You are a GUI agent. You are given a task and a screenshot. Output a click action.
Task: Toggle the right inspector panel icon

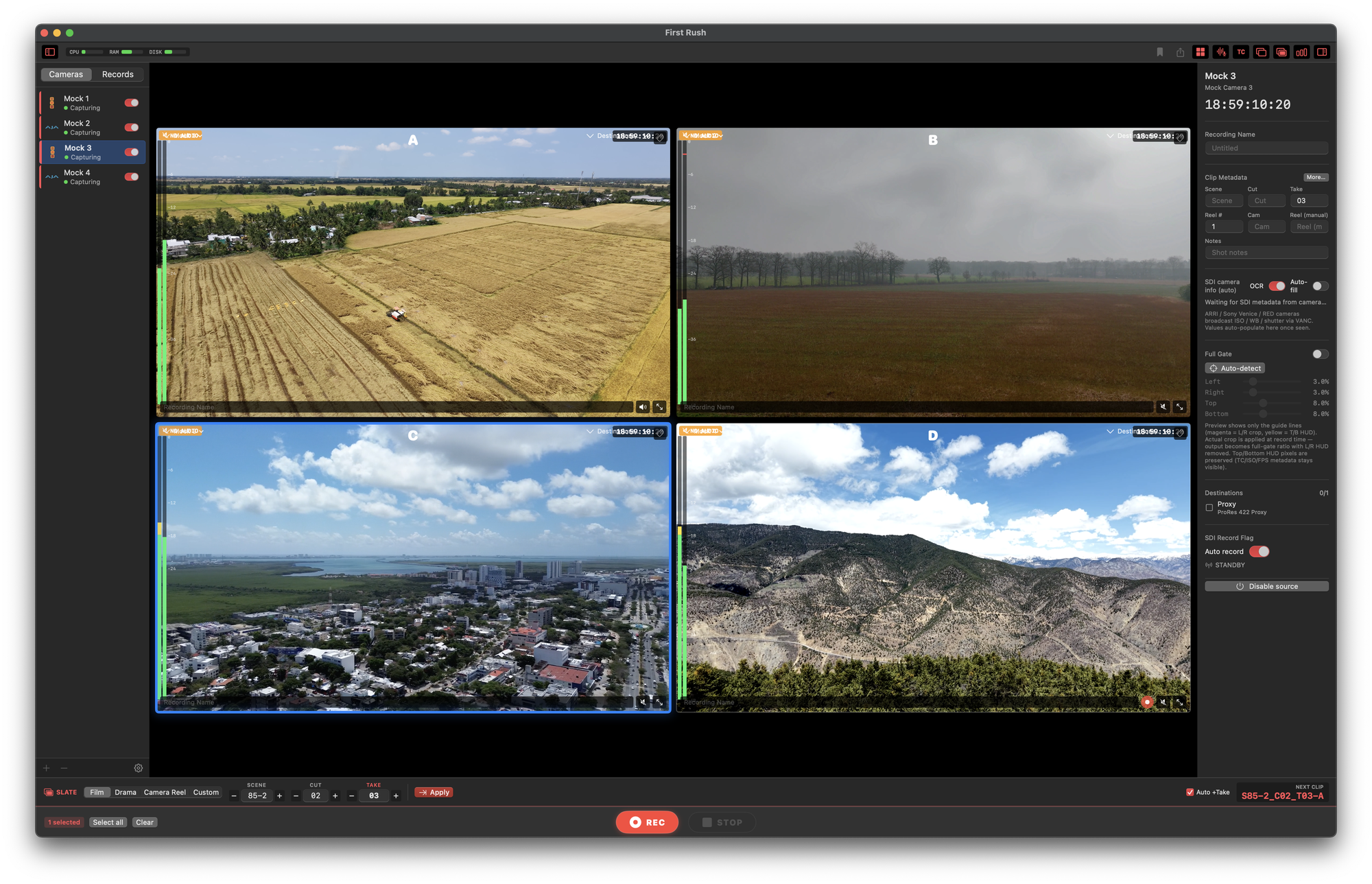[1322, 52]
